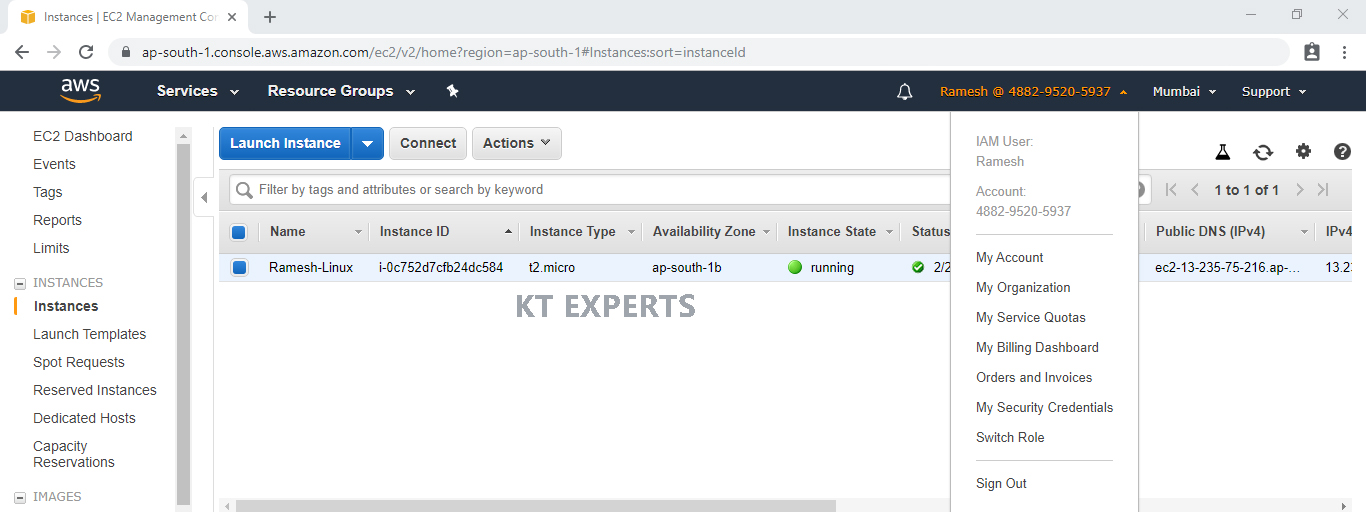Click the Connect button
This screenshot has height=512, width=1366.
428,143
